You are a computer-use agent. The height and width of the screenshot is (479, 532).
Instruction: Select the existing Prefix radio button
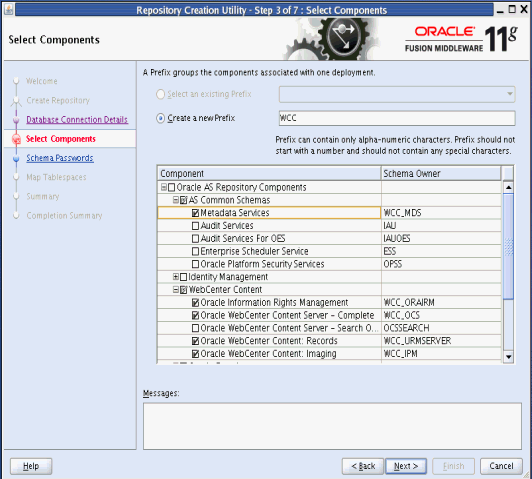tap(160, 94)
